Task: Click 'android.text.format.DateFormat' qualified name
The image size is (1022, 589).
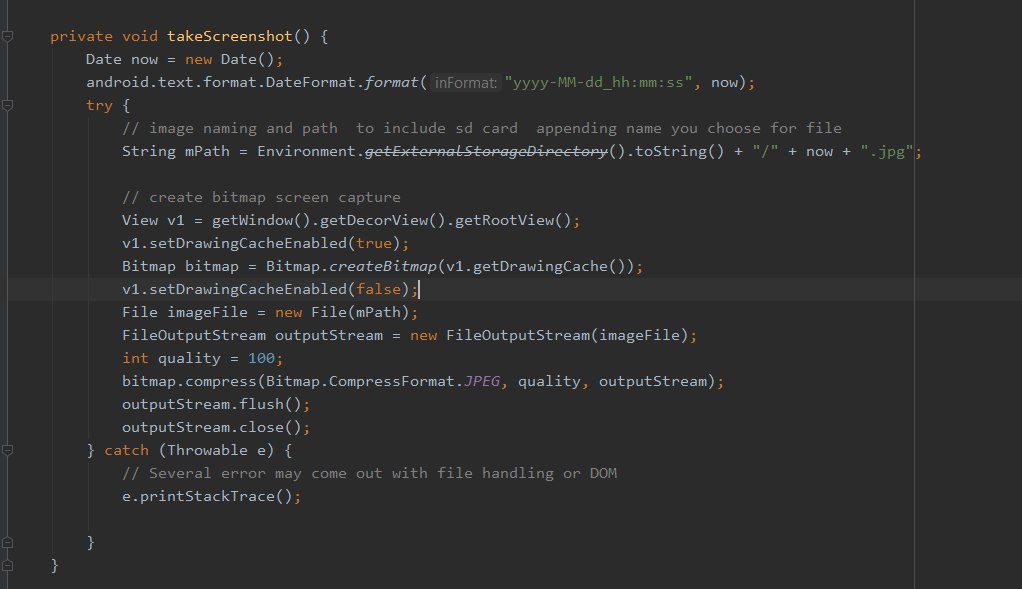Action: tap(221, 83)
